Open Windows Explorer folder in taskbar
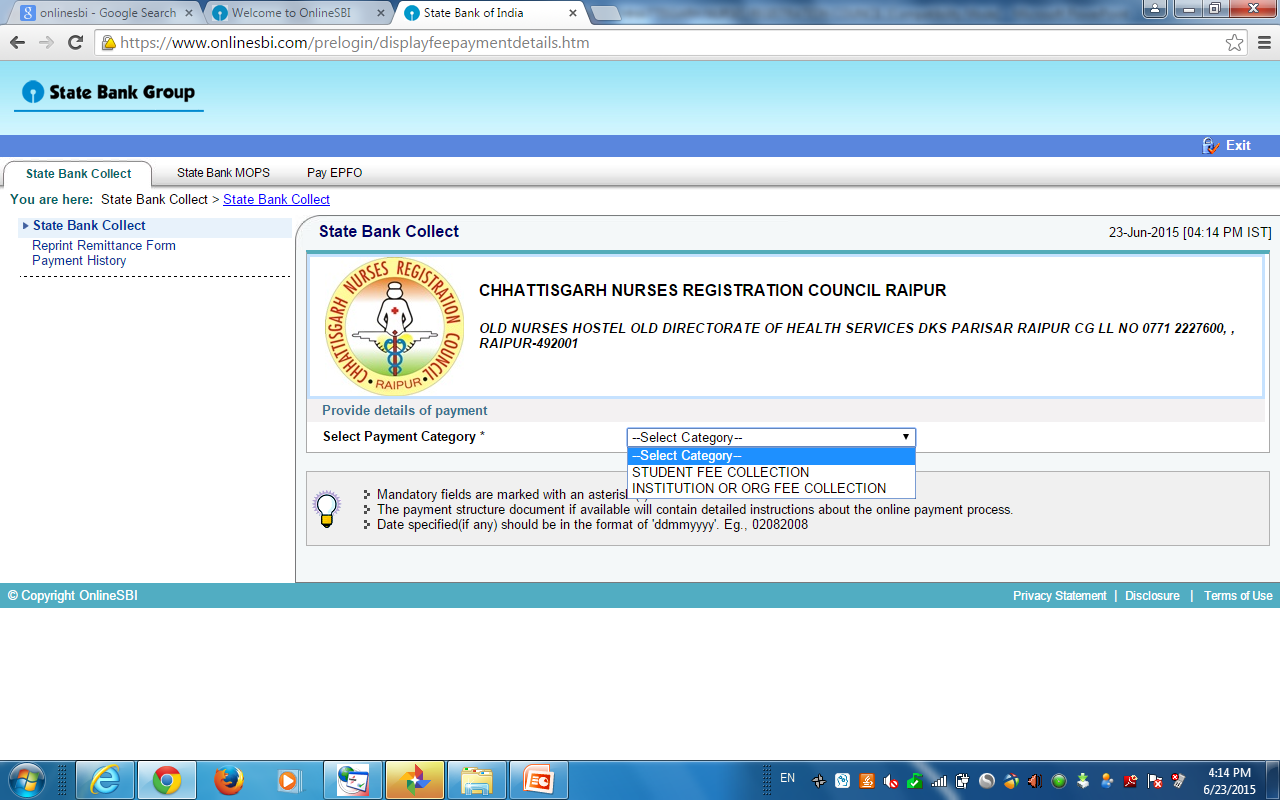 (477, 780)
